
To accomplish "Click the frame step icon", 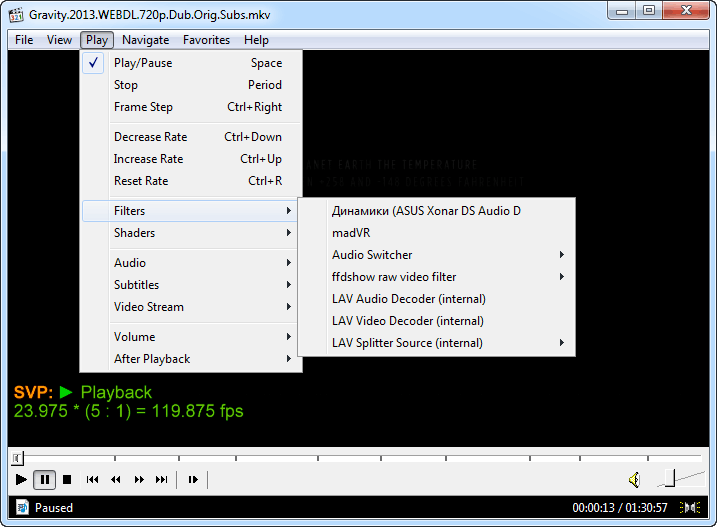I will click(x=193, y=480).
